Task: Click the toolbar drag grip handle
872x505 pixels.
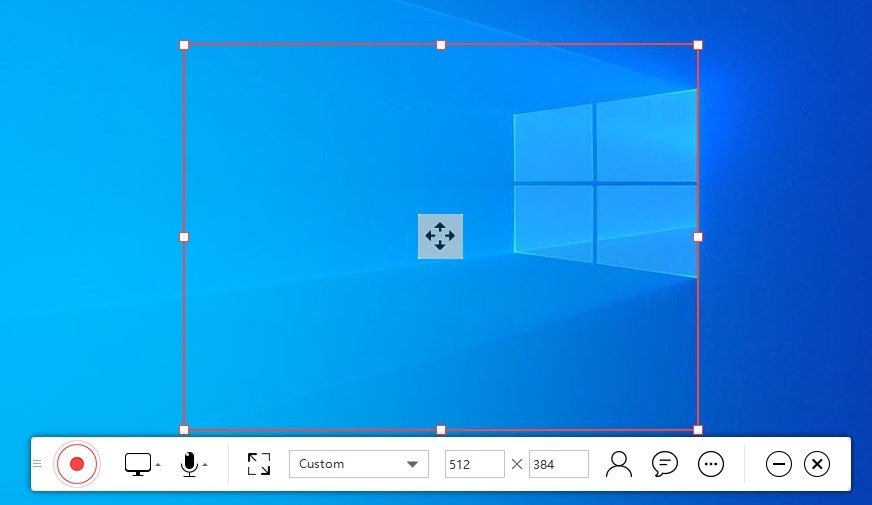Action: coord(37,463)
